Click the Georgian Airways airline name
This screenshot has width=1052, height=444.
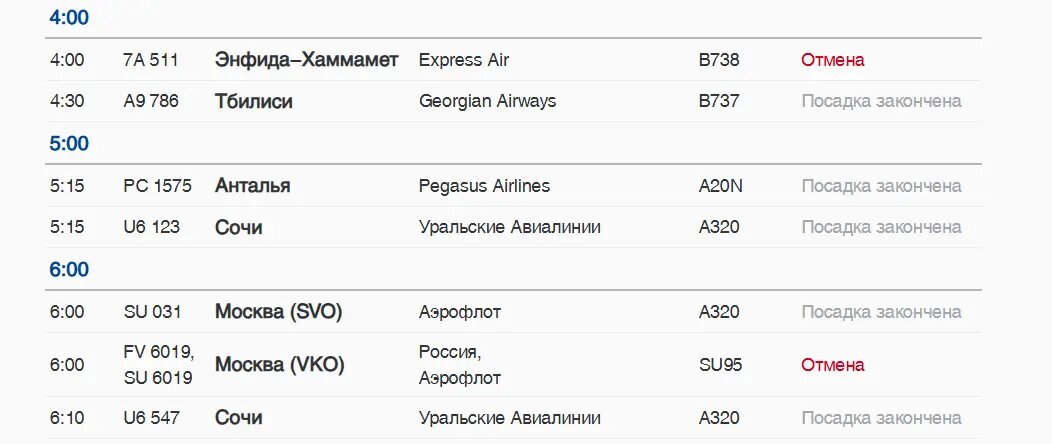[487, 101]
